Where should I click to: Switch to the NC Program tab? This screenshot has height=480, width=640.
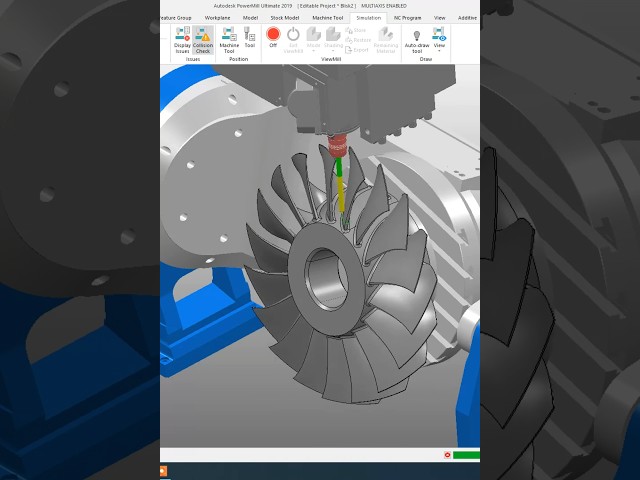coord(407,18)
